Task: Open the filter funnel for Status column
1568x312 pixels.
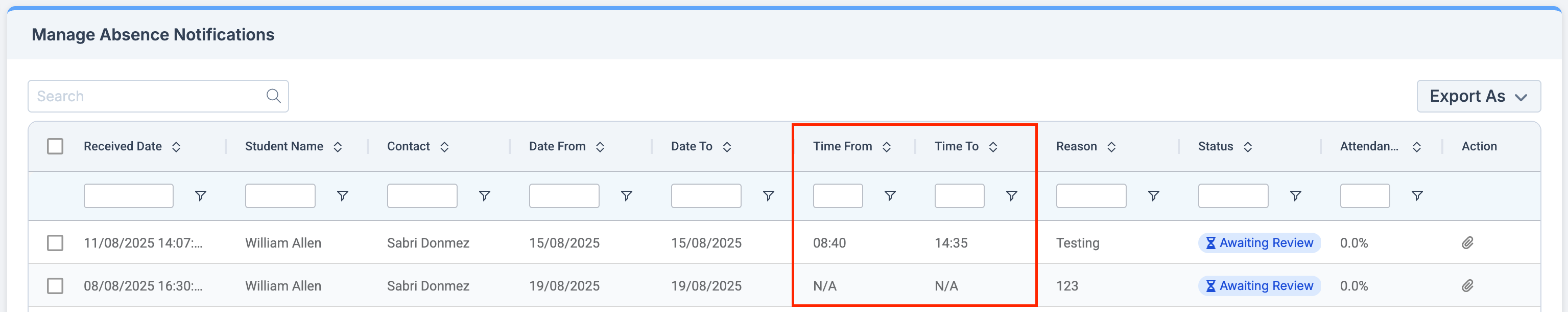Action: (x=1296, y=195)
